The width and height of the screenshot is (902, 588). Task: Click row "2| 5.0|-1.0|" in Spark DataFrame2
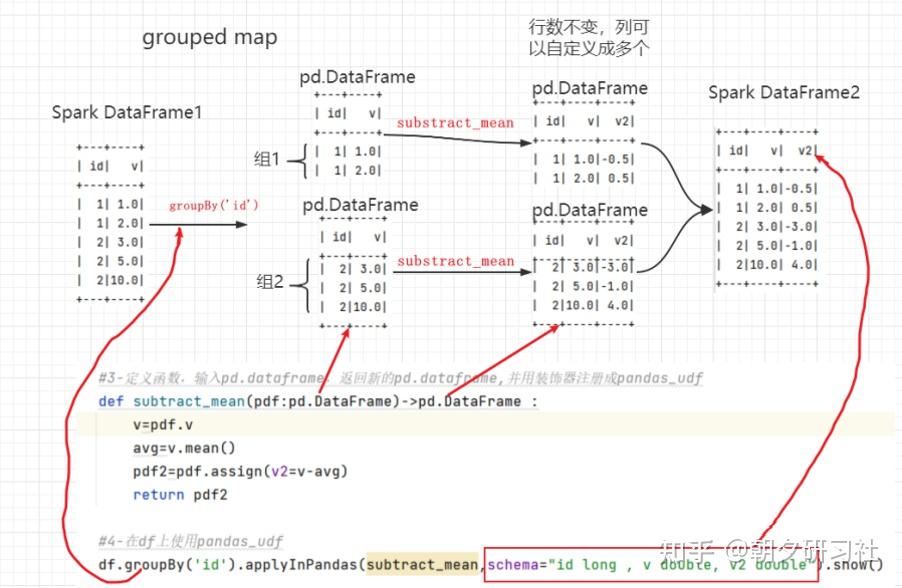pyautogui.click(x=768, y=246)
